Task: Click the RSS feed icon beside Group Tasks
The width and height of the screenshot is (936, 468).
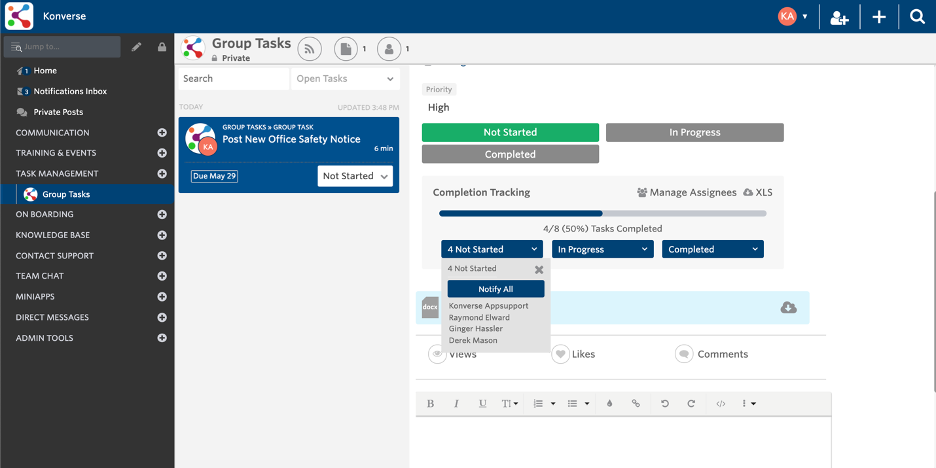Action: pos(309,48)
